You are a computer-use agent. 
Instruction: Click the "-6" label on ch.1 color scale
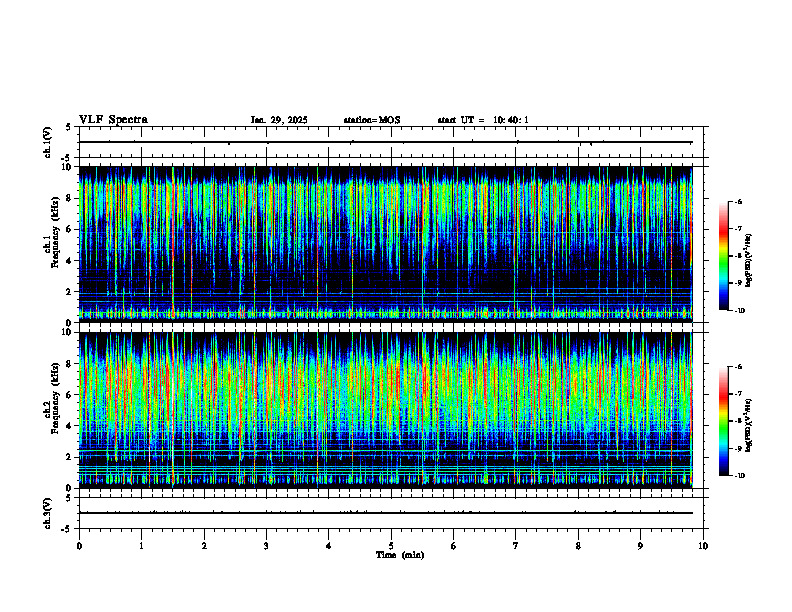click(x=738, y=202)
